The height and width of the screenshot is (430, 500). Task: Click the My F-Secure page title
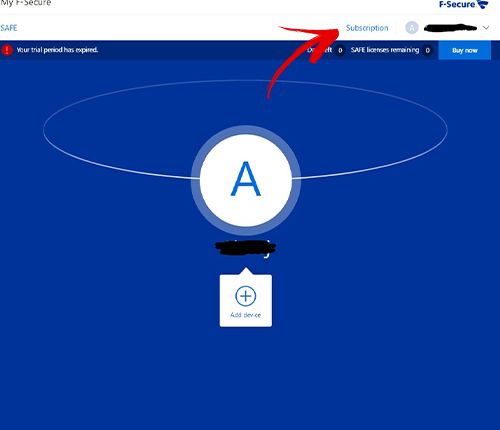25,3
